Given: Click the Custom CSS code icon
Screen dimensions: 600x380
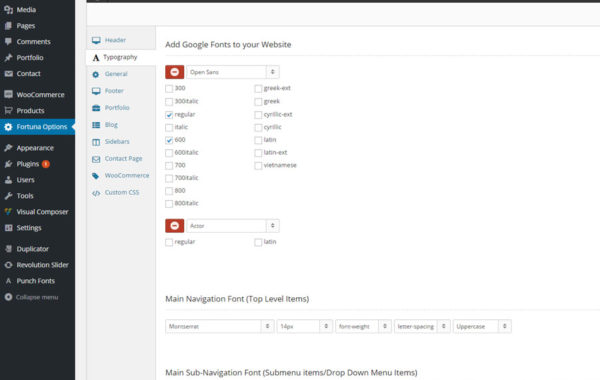Looking at the screenshot, I should [96, 193].
